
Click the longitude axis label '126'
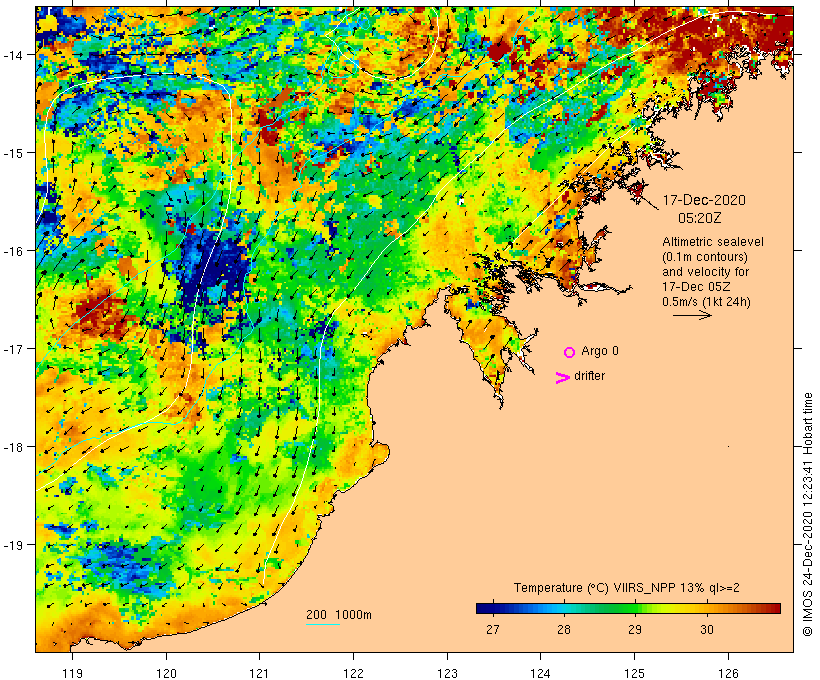click(728, 673)
